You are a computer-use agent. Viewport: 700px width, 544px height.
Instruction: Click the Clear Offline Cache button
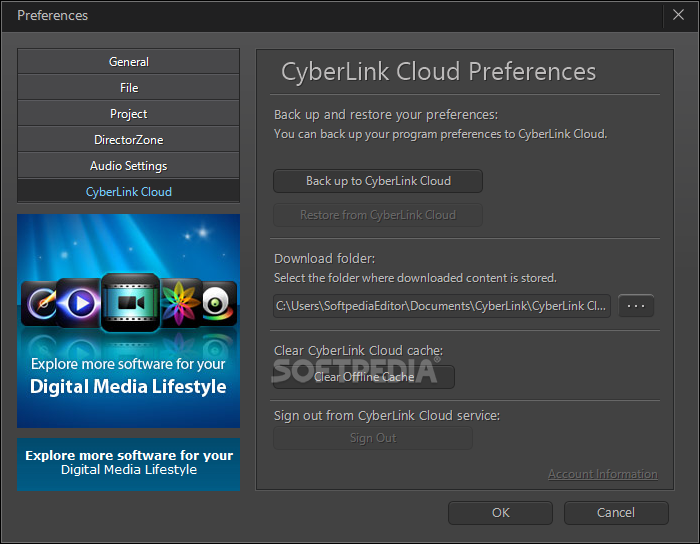pyautogui.click(x=364, y=377)
